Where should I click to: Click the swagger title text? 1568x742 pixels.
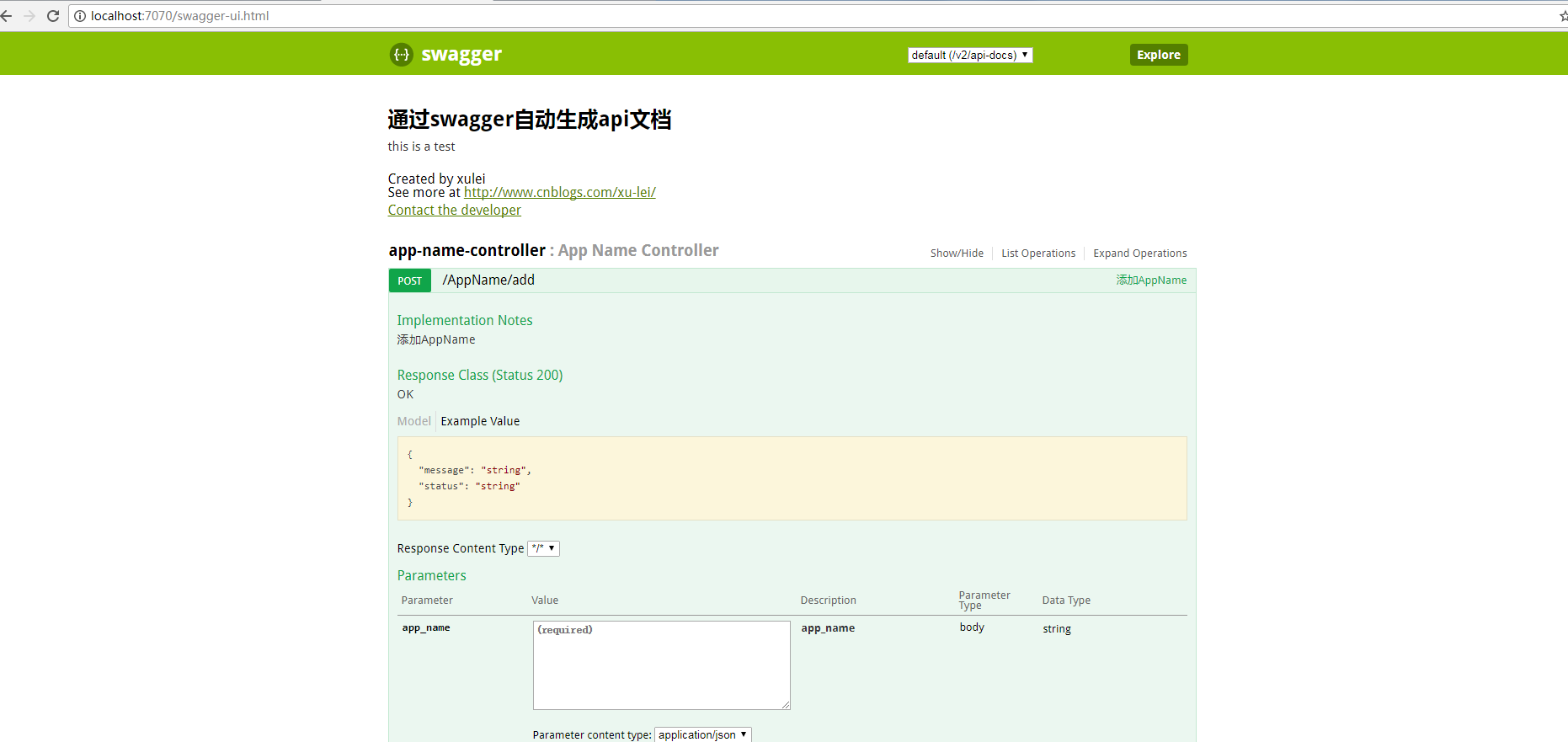tap(461, 55)
